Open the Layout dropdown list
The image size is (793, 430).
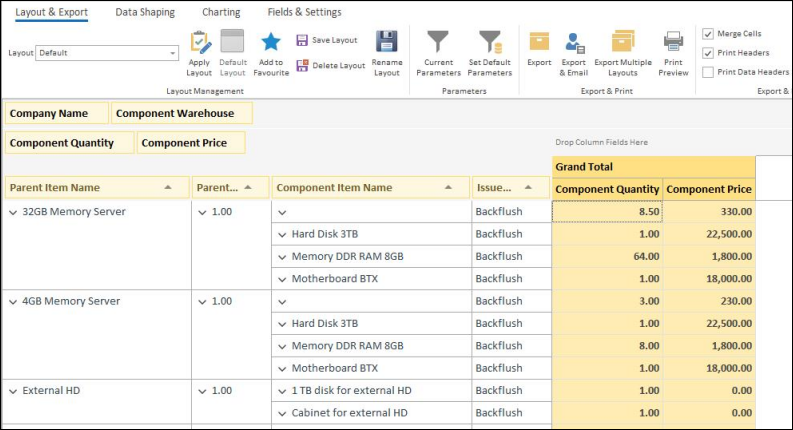172,53
